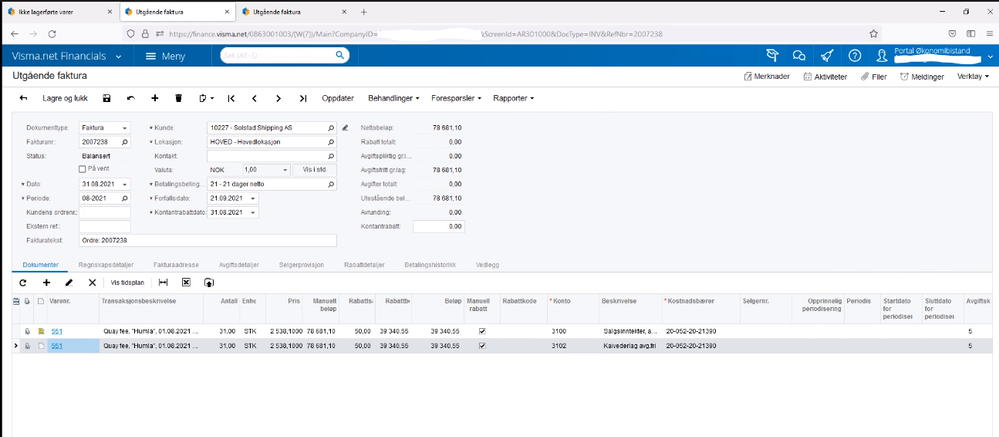
Task: Reload the browser page
Action: 51,33
